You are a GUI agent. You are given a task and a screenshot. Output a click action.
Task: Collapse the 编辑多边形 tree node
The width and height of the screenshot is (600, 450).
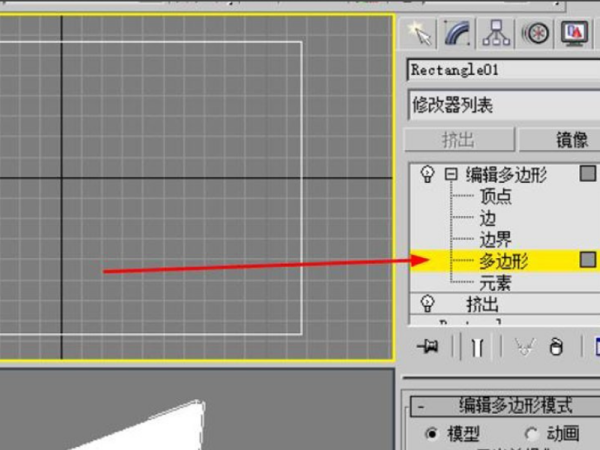click(451, 174)
